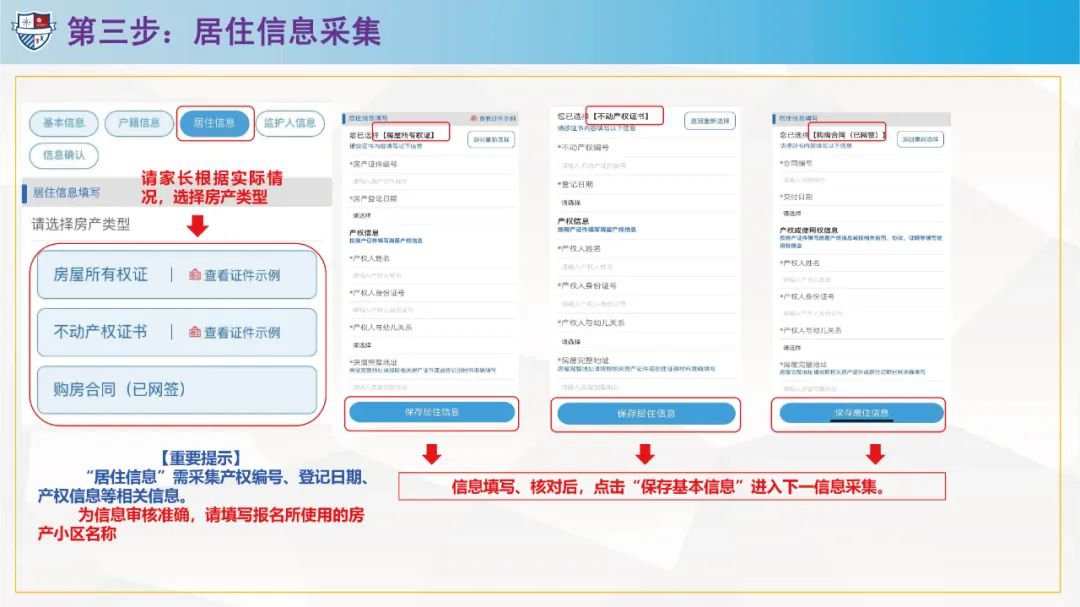Viewport: 1080px width, 607px height.
Task: Open the 房产登记日期 date selector
Action: 432,216
